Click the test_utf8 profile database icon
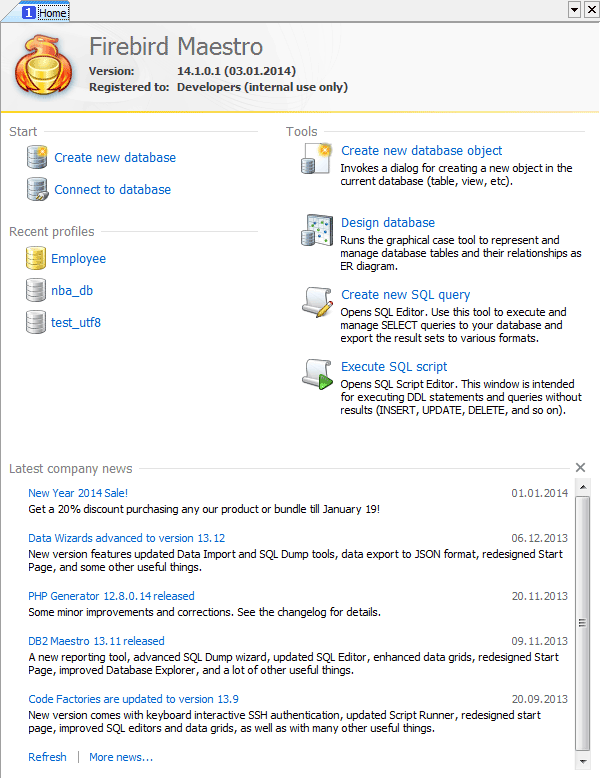This screenshot has width=600, height=779. [36, 323]
